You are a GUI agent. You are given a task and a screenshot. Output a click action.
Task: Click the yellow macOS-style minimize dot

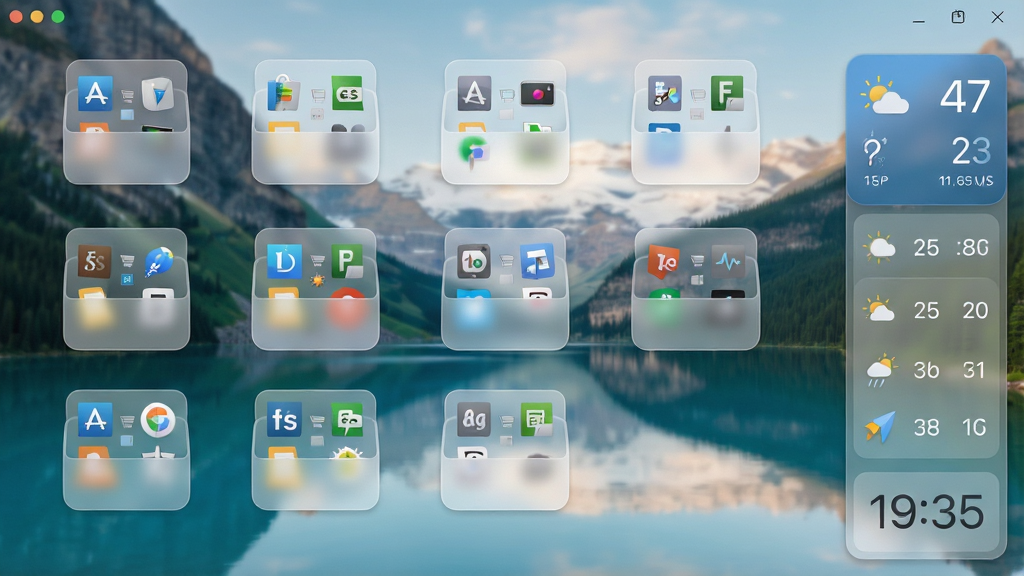click(x=37, y=16)
